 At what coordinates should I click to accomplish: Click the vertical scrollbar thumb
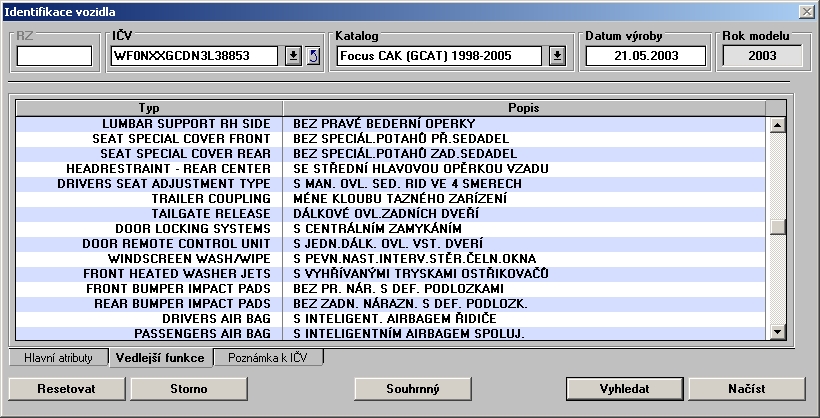[776, 226]
